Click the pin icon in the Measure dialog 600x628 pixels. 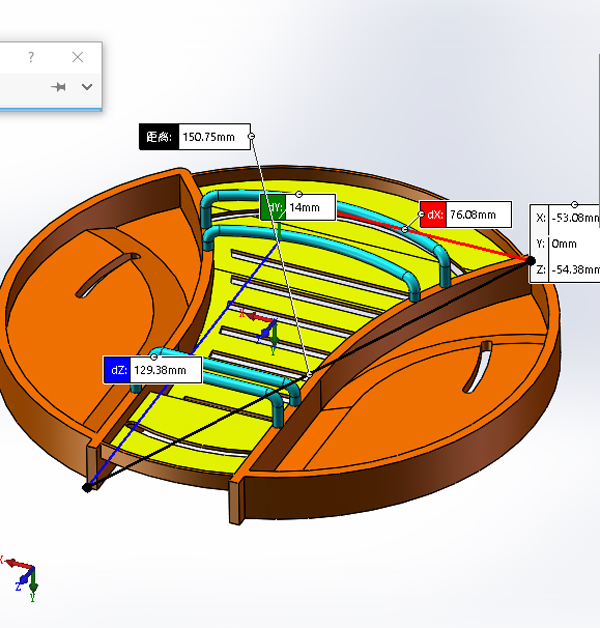[60, 87]
